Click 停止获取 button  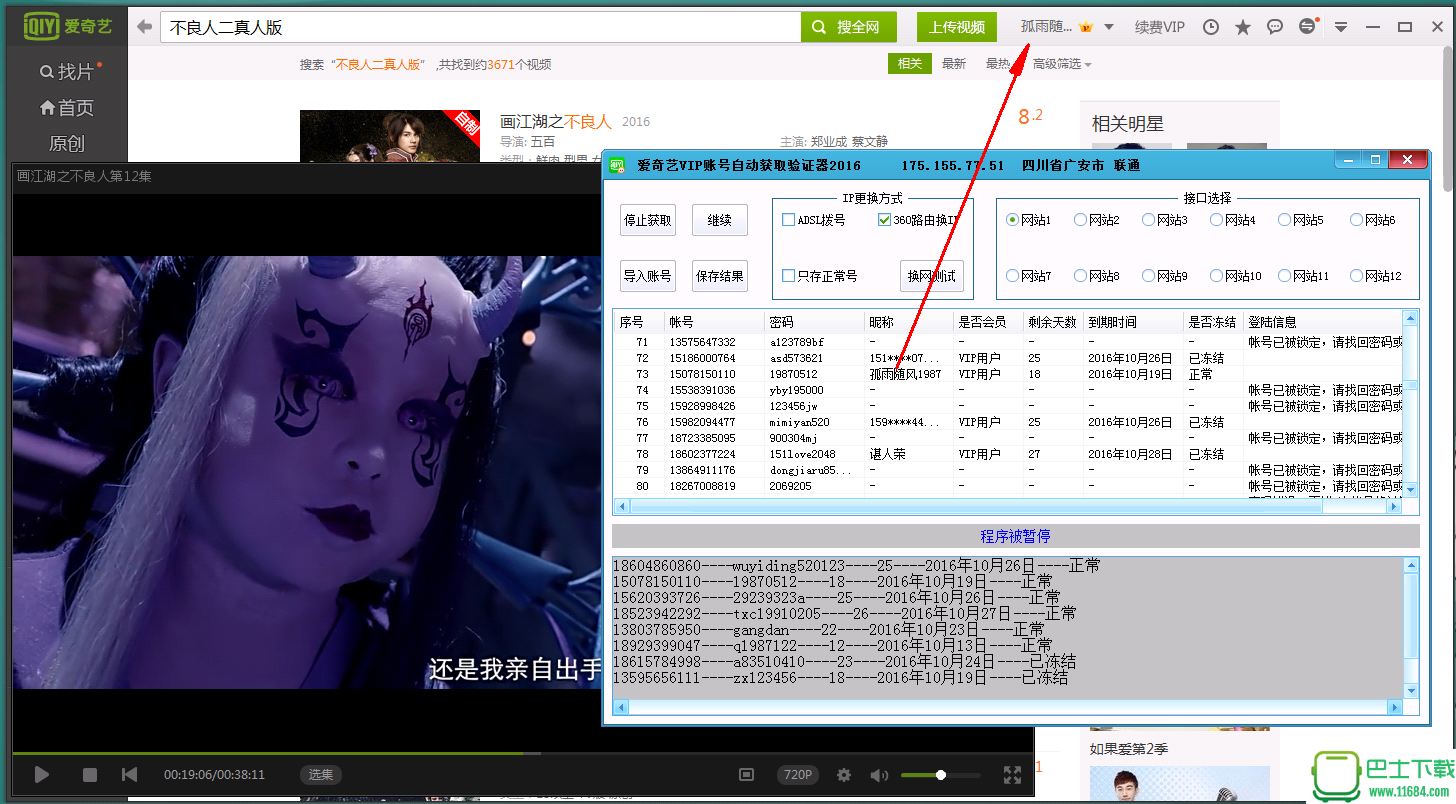[648, 220]
